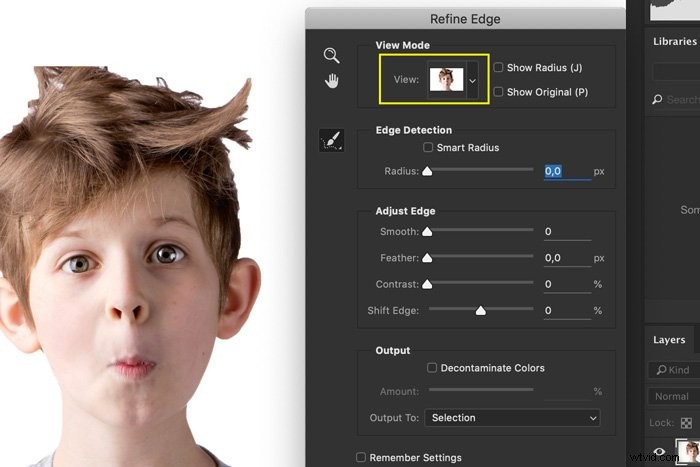
Task: Turn on Smart Radius checkbox
Action: pos(428,147)
